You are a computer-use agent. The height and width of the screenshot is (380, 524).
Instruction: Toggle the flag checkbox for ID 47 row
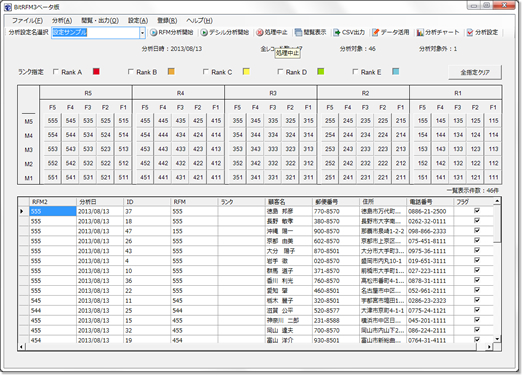click(x=477, y=231)
